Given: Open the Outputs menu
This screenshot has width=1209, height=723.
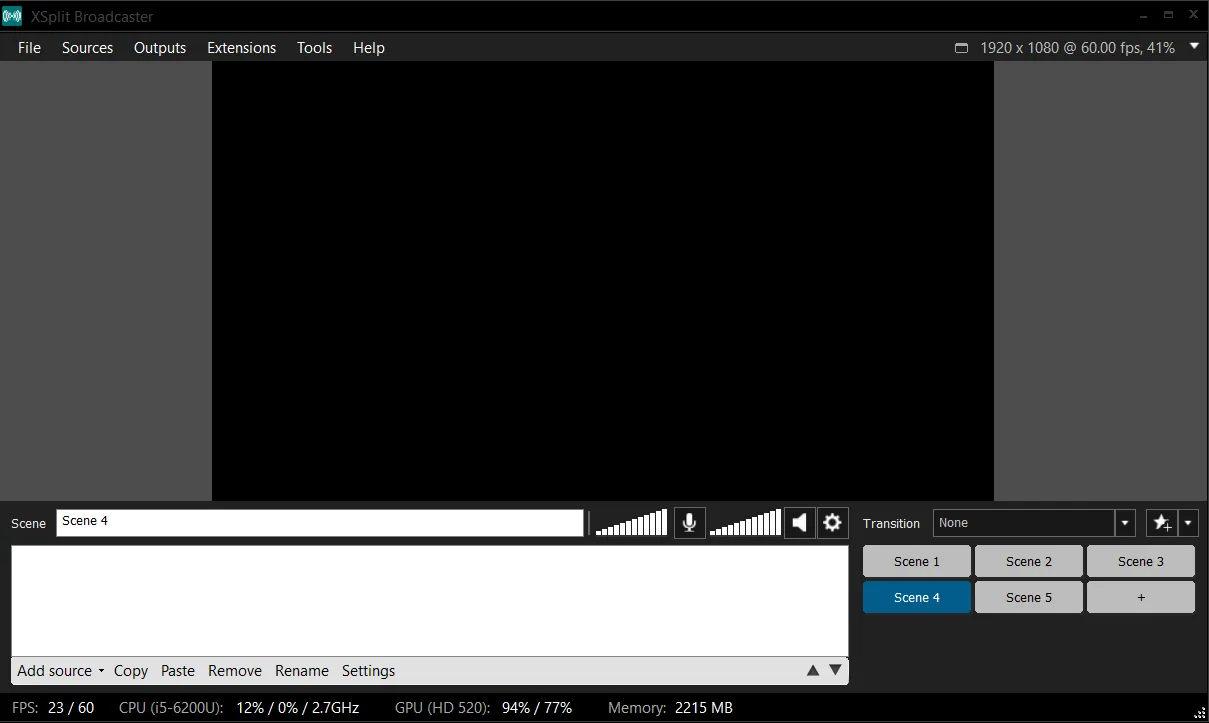Looking at the screenshot, I should click(x=160, y=47).
